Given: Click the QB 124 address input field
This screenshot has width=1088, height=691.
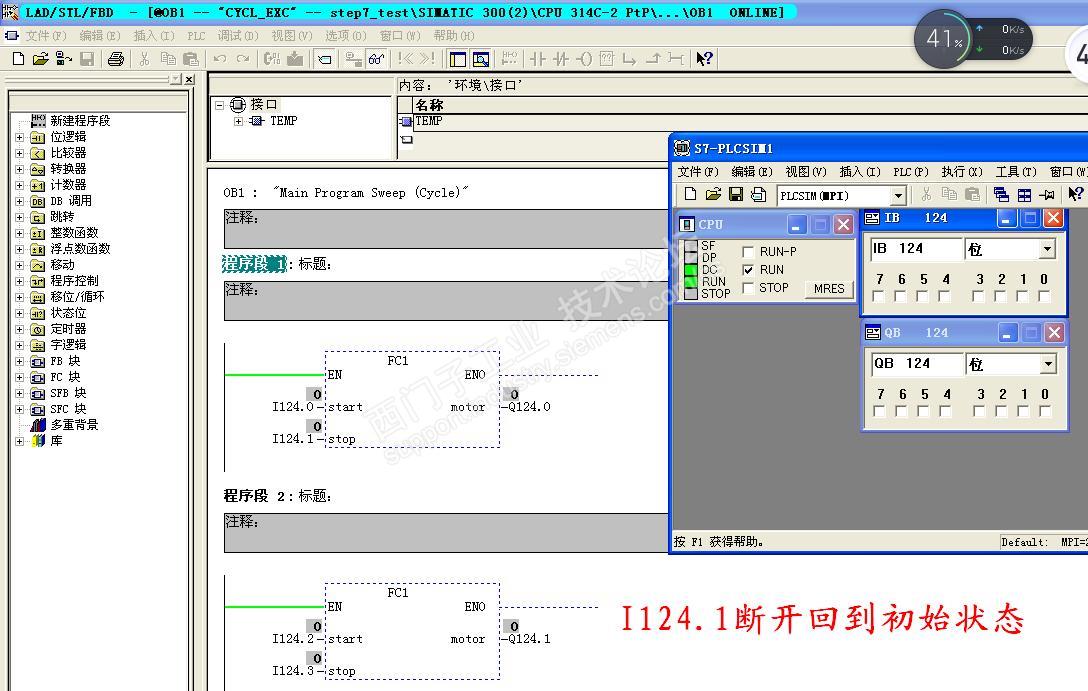Looking at the screenshot, I should pos(917,364).
